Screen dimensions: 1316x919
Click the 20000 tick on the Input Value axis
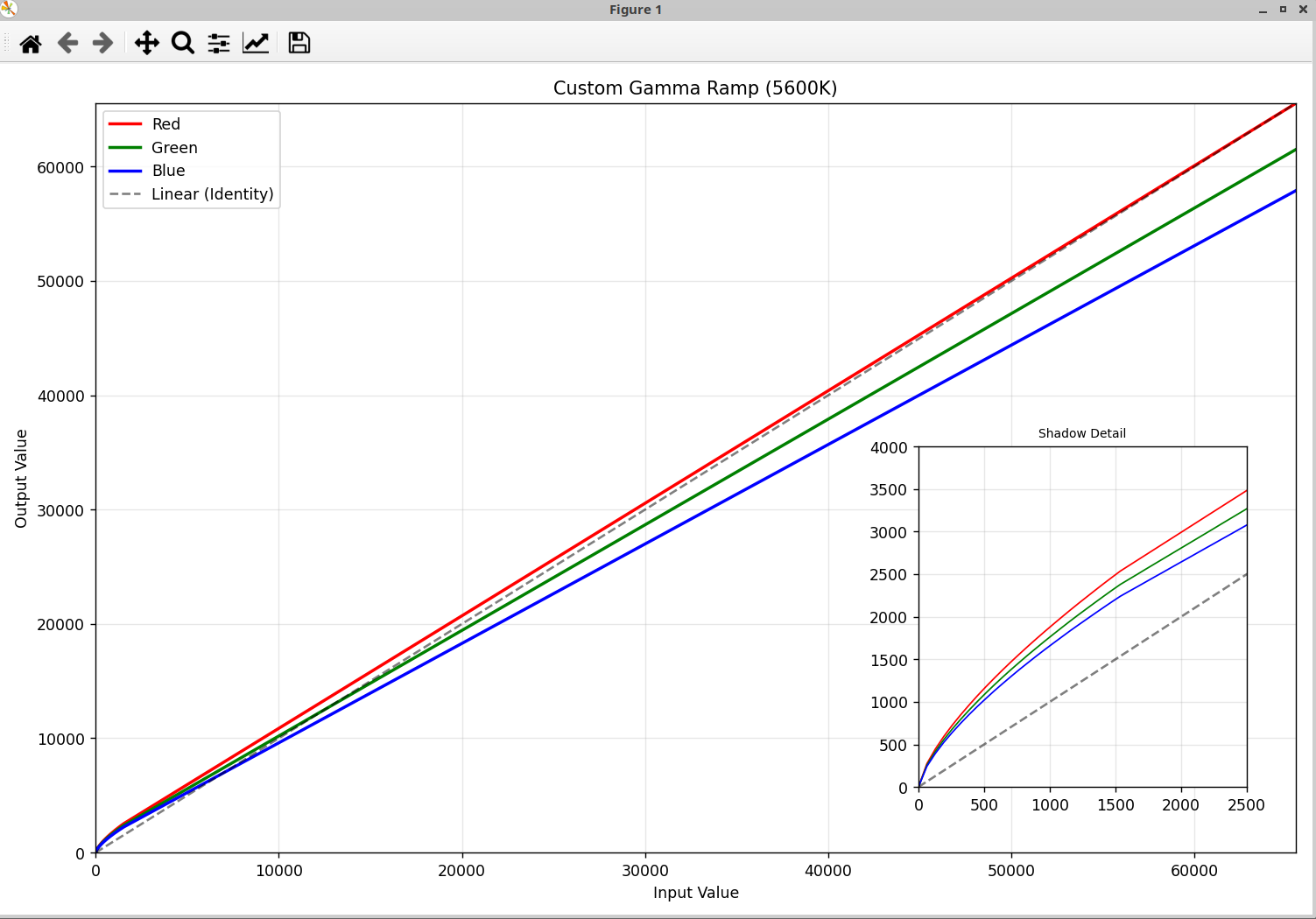461,871
